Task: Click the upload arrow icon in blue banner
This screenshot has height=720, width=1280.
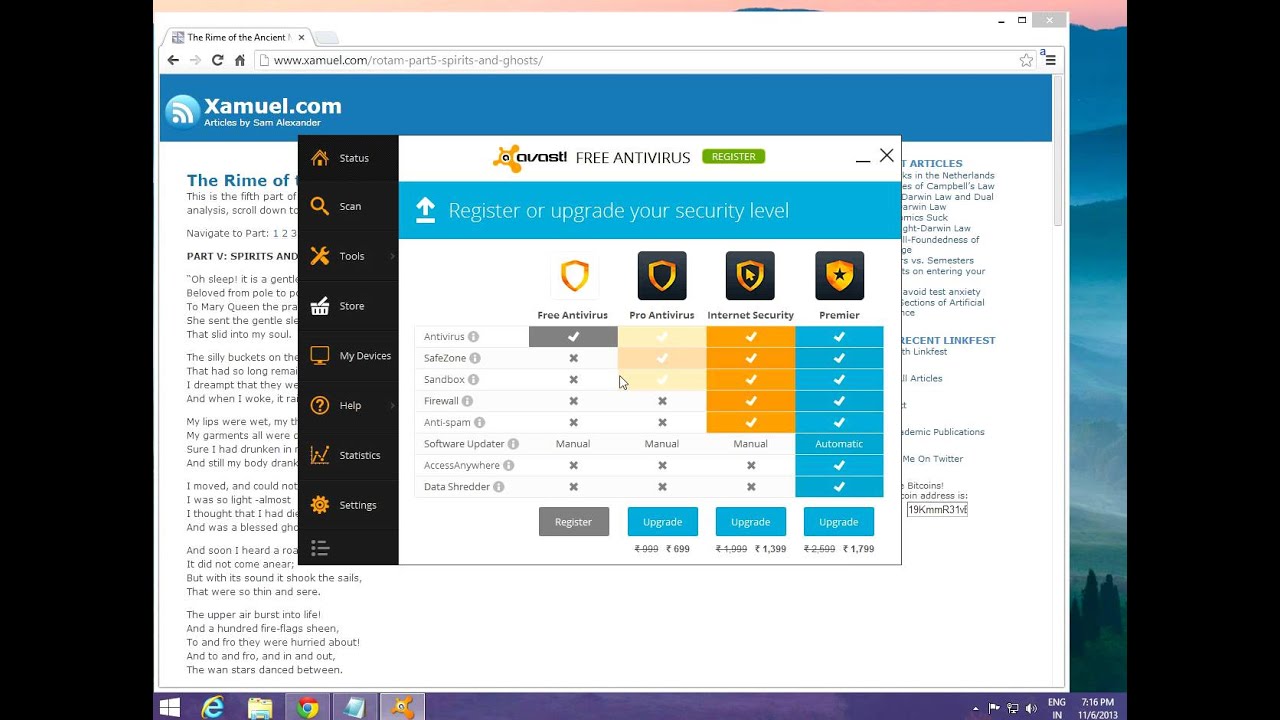Action: click(x=425, y=209)
